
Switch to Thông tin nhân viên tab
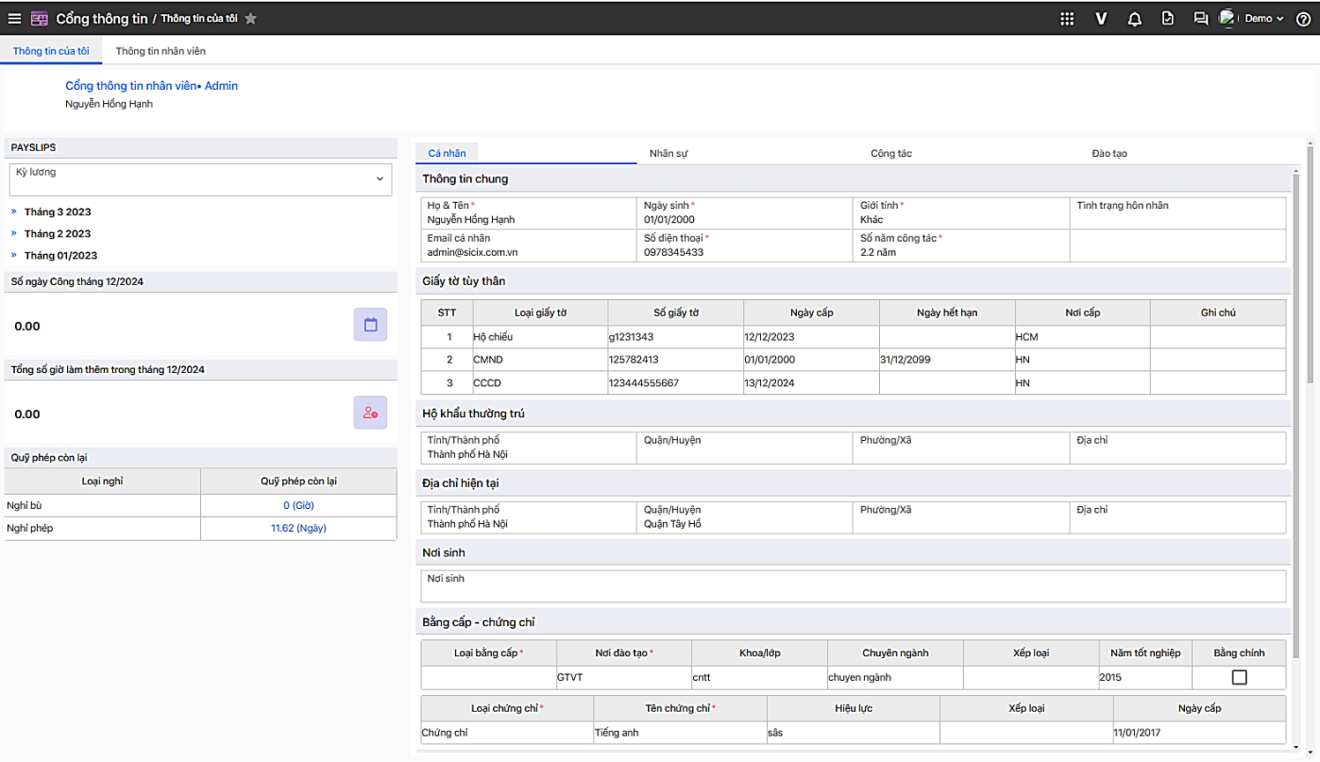(x=160, y=51)
